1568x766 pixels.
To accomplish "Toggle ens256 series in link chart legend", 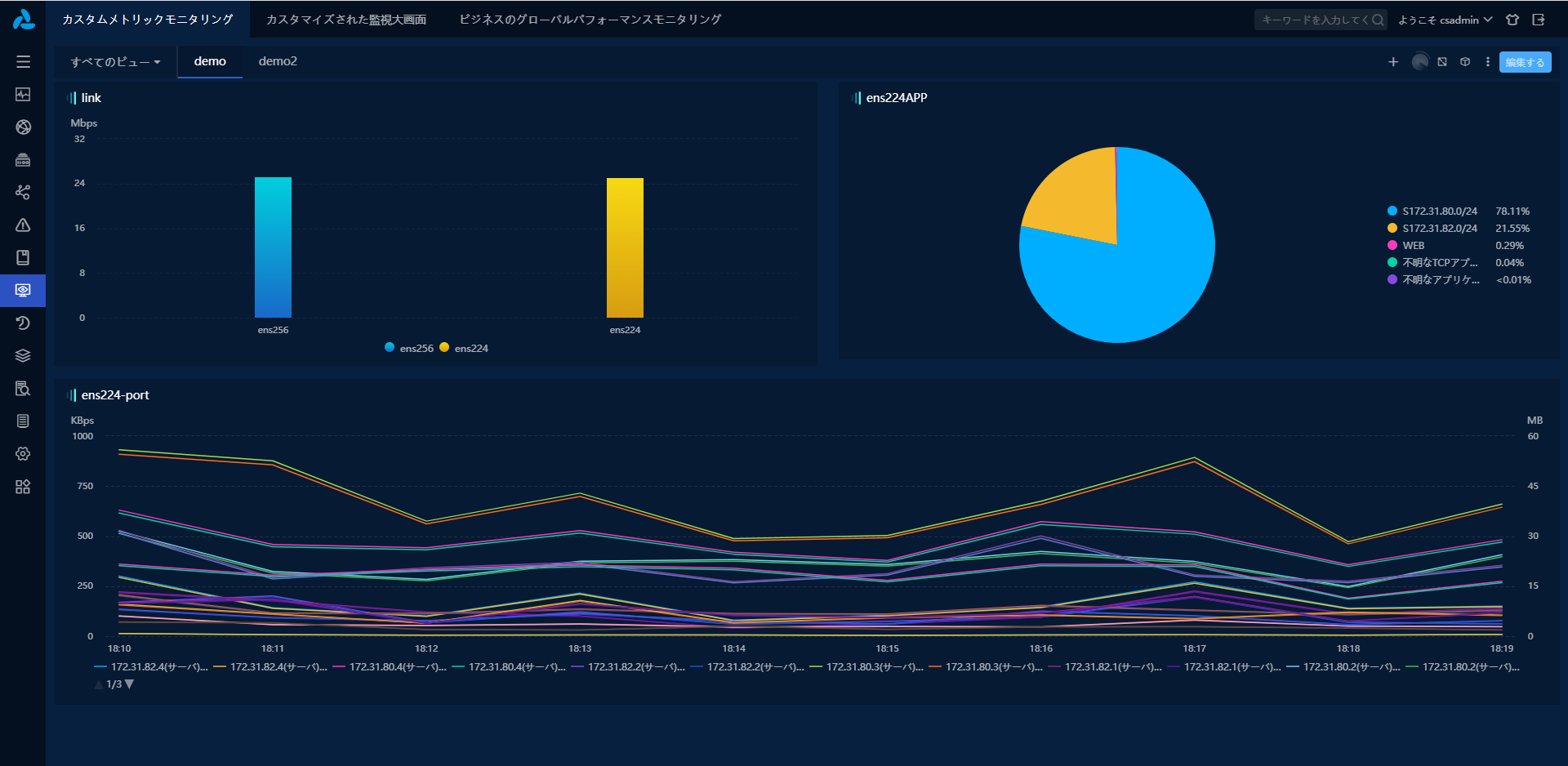I will point(410,348).
